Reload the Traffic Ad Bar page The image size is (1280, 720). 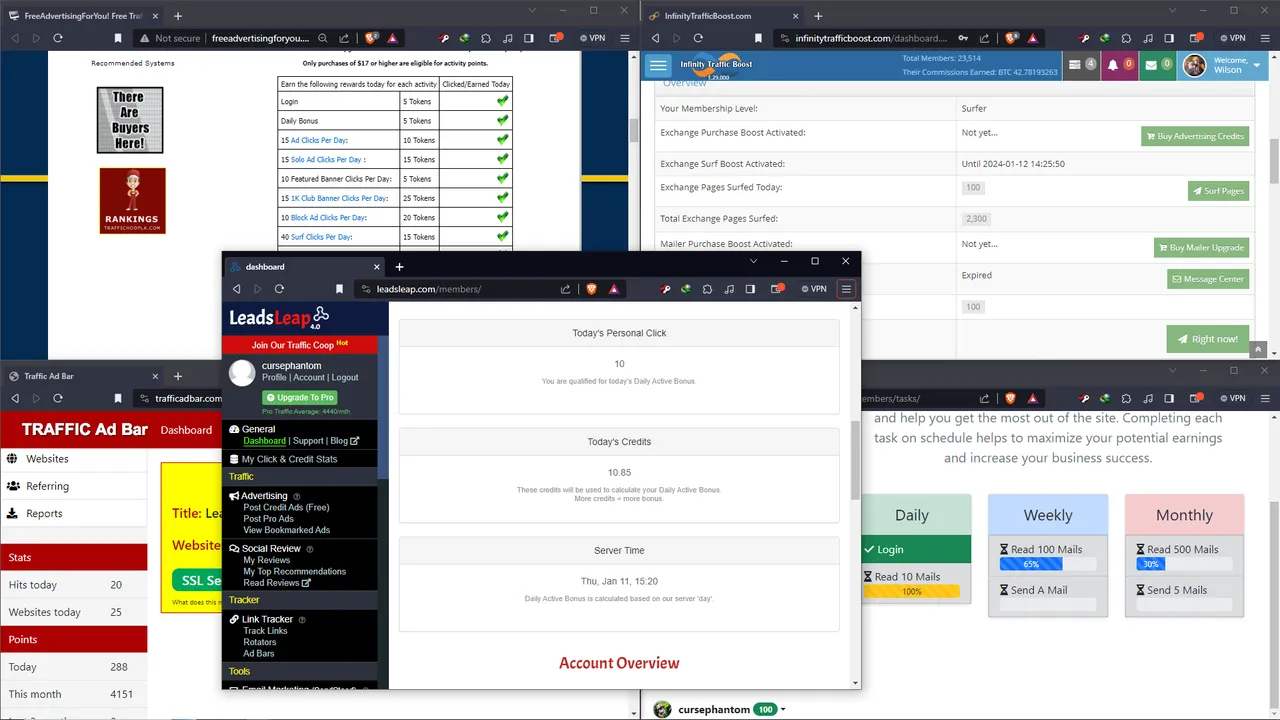58,398
